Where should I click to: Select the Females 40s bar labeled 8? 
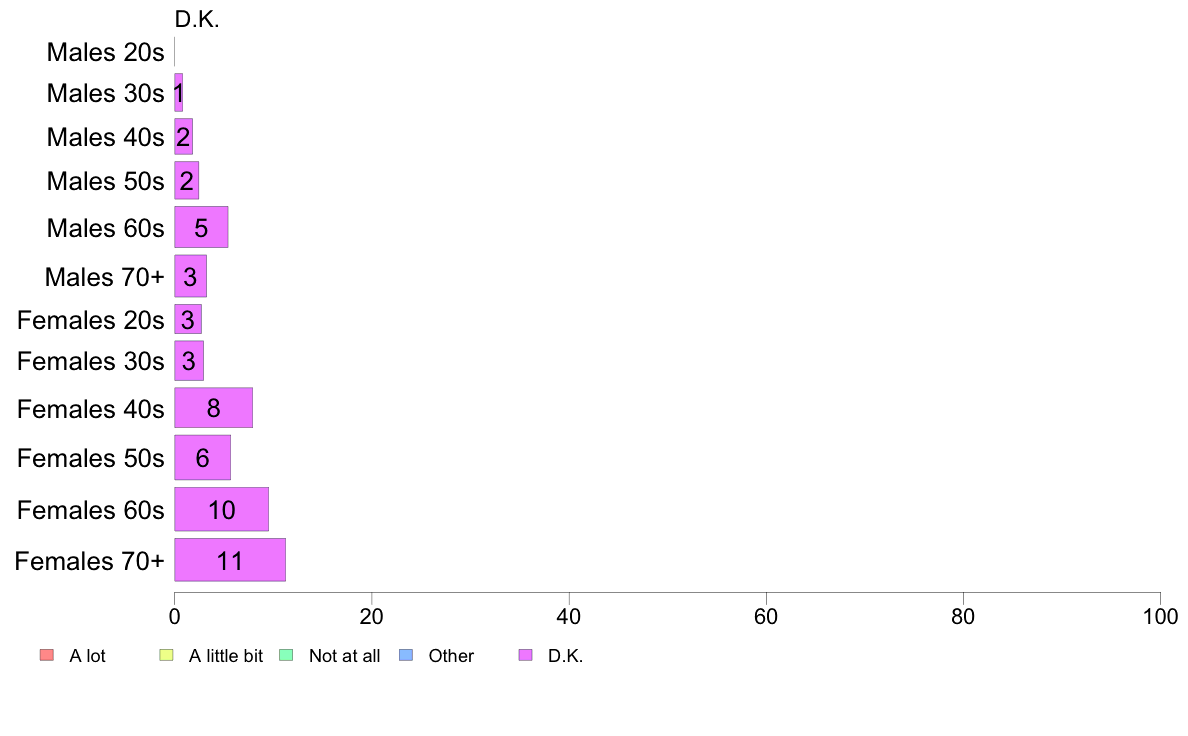[x=213, y=408]
